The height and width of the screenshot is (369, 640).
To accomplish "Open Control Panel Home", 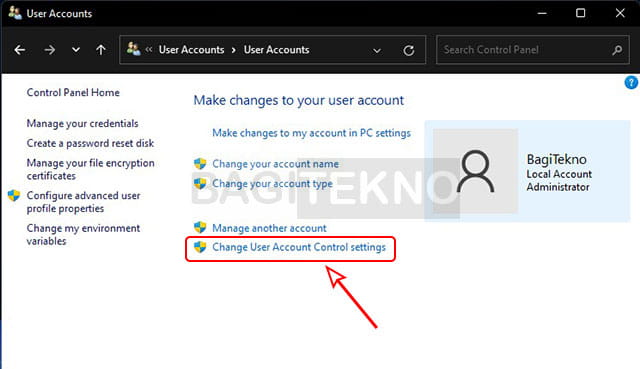I will click(x=73, y=93).
